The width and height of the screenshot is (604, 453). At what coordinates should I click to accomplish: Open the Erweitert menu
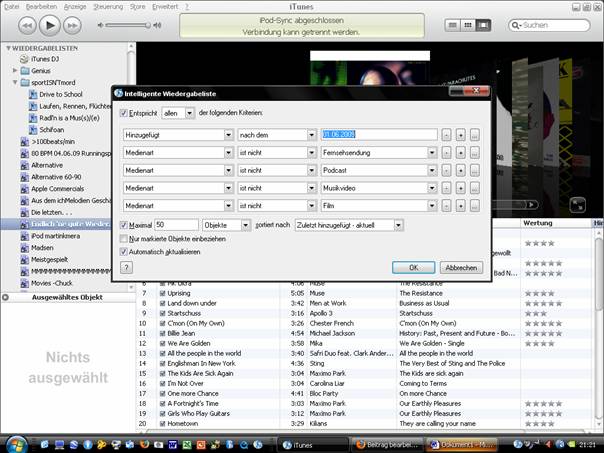[x=165, y=7]
